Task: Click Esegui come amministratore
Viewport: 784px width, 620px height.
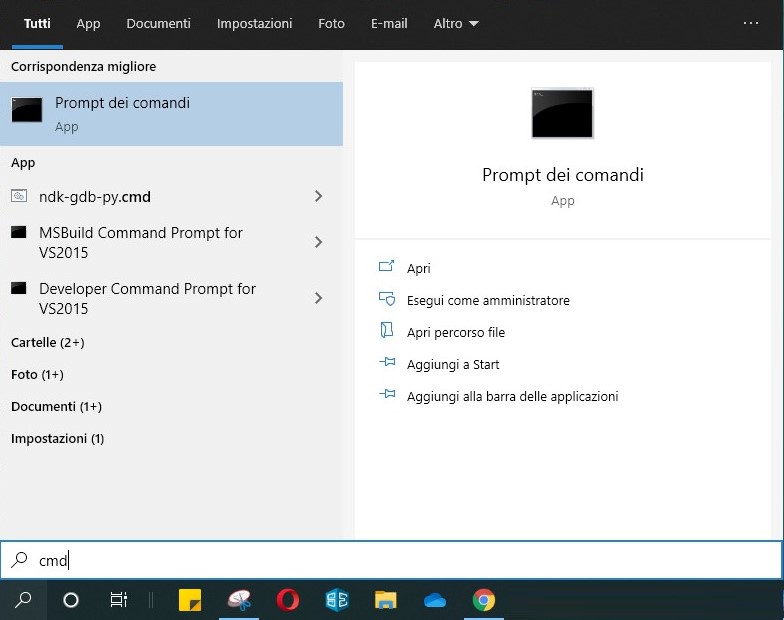Action: tap(488, 300)
